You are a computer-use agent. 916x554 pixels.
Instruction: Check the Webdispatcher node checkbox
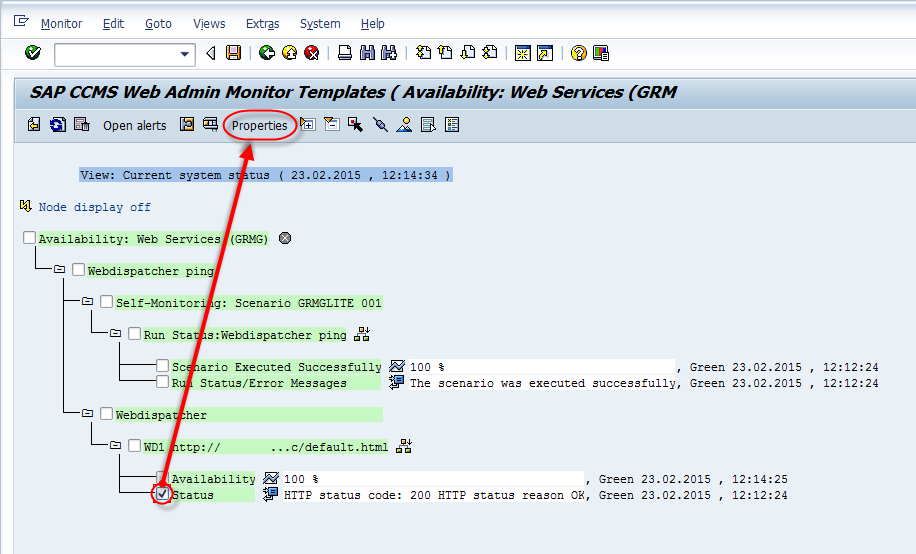(x=106, y=414)
